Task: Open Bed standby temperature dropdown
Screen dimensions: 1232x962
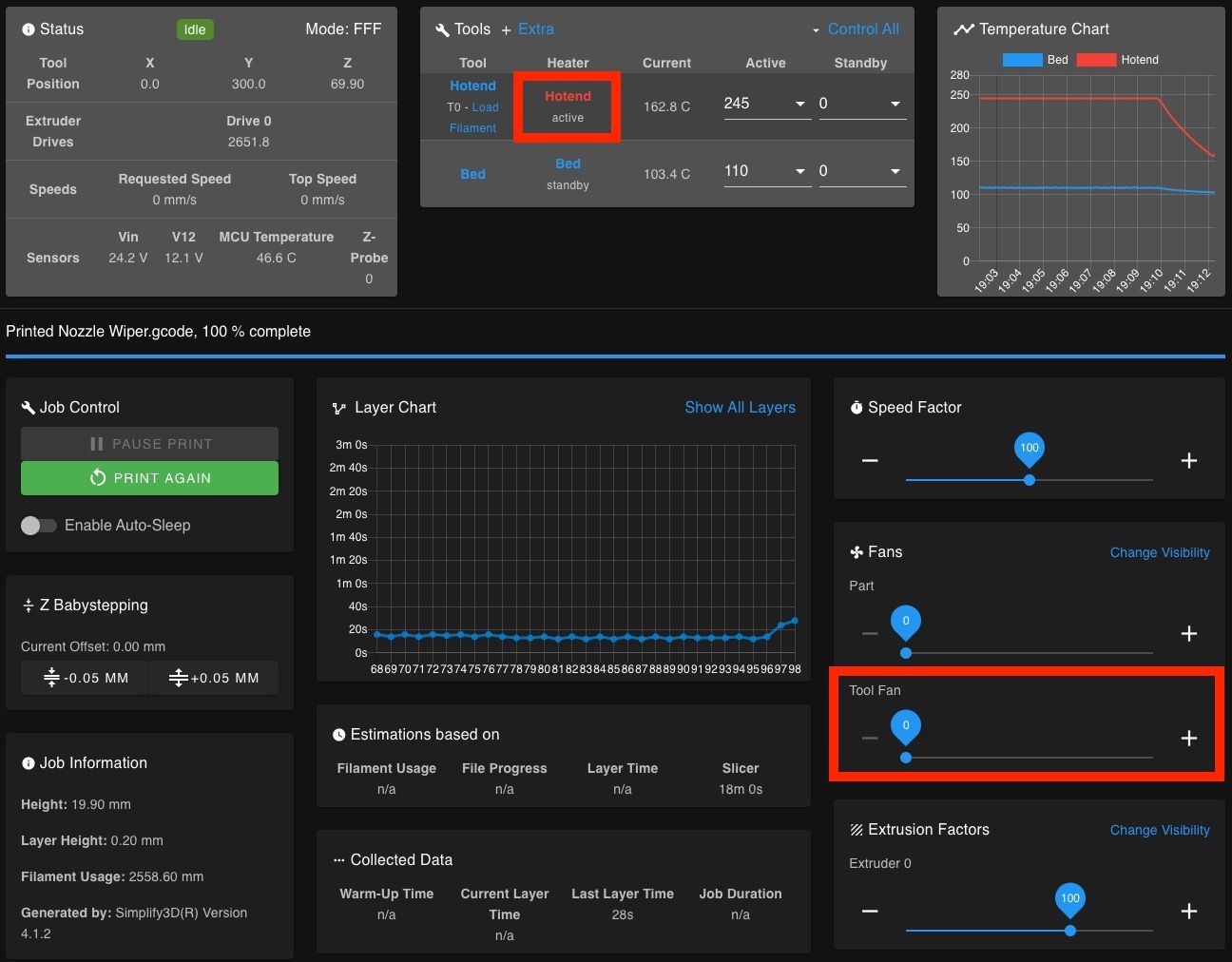Action: (x=895, y=171)
